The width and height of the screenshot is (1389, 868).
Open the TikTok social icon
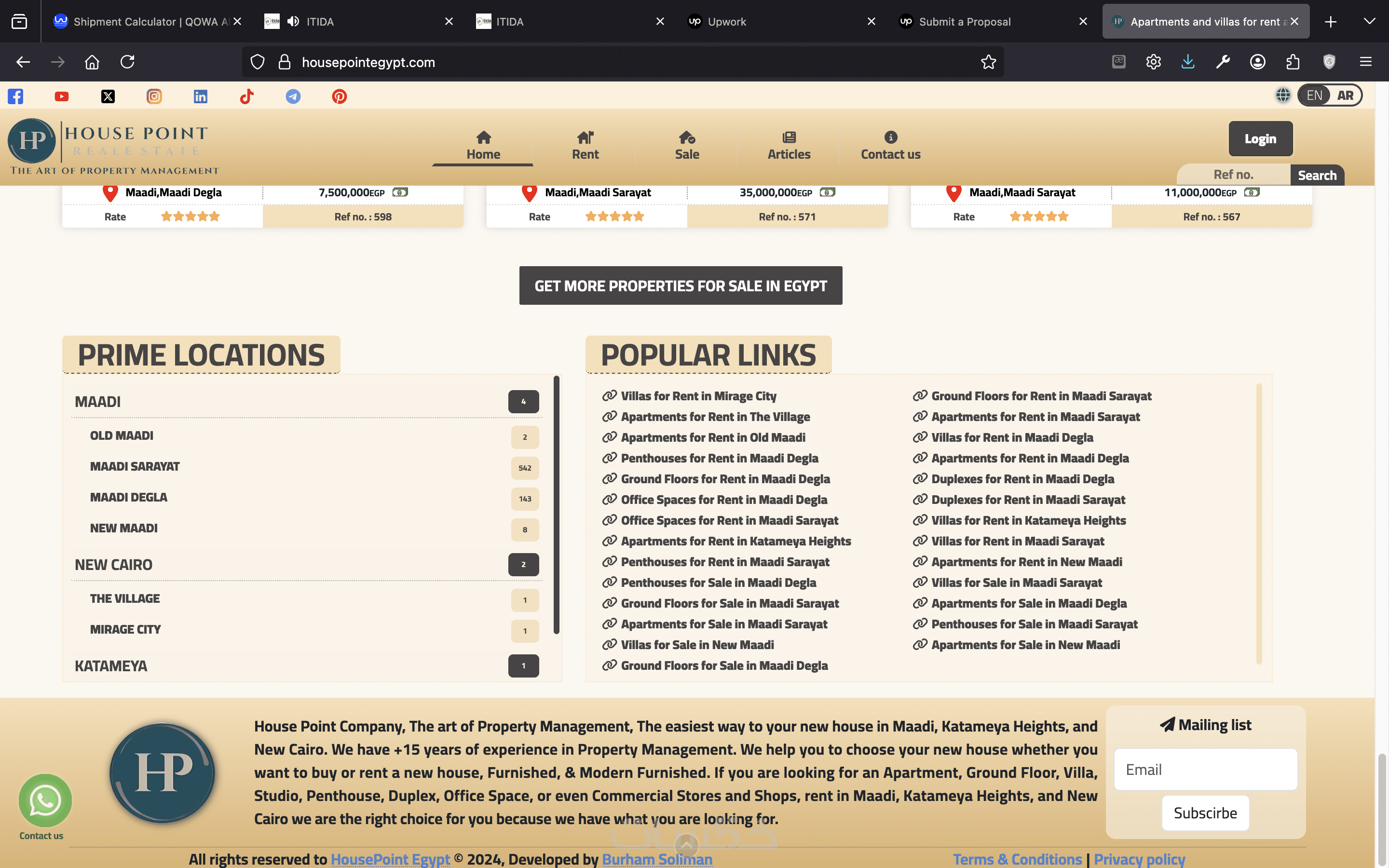(x=247, y=96)
